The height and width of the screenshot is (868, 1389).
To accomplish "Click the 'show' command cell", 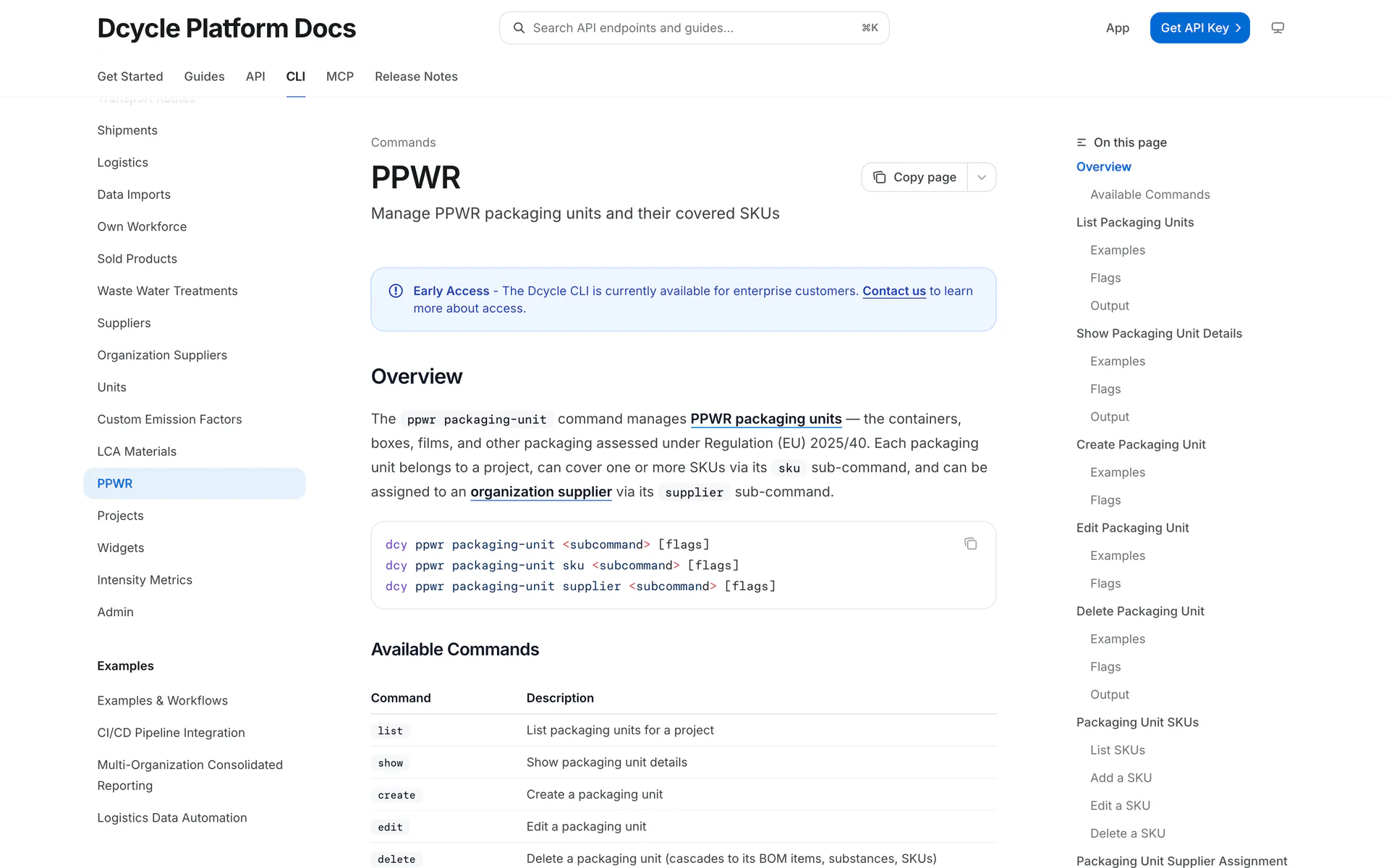I will click(x=391, y=763).
